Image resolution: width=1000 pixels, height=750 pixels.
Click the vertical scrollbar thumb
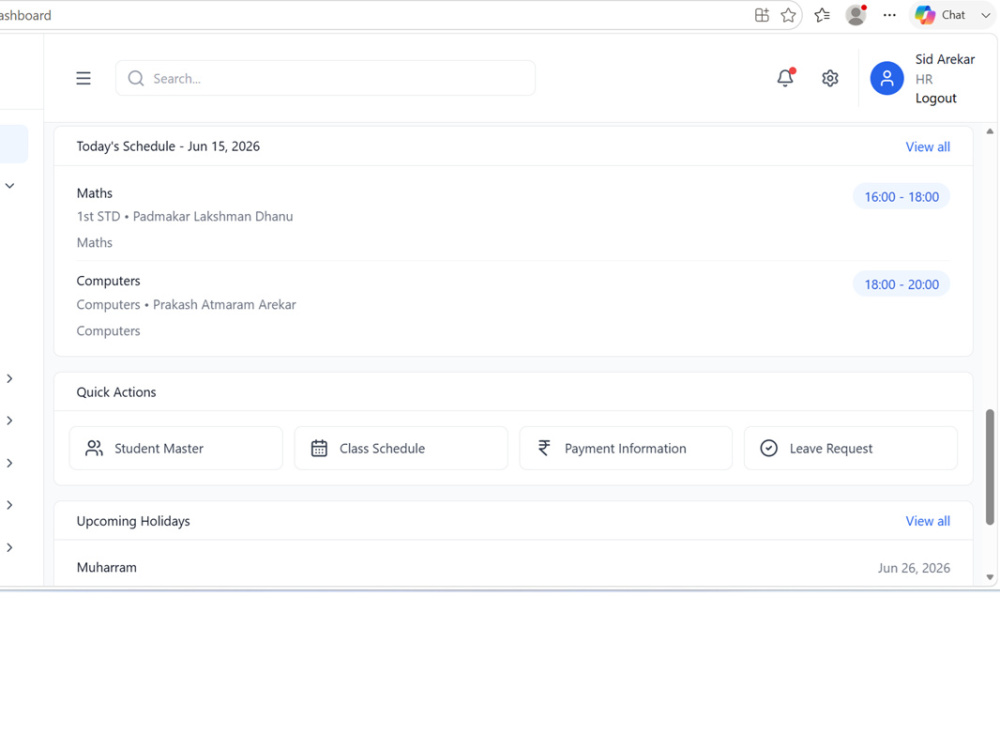click(990, 467)
